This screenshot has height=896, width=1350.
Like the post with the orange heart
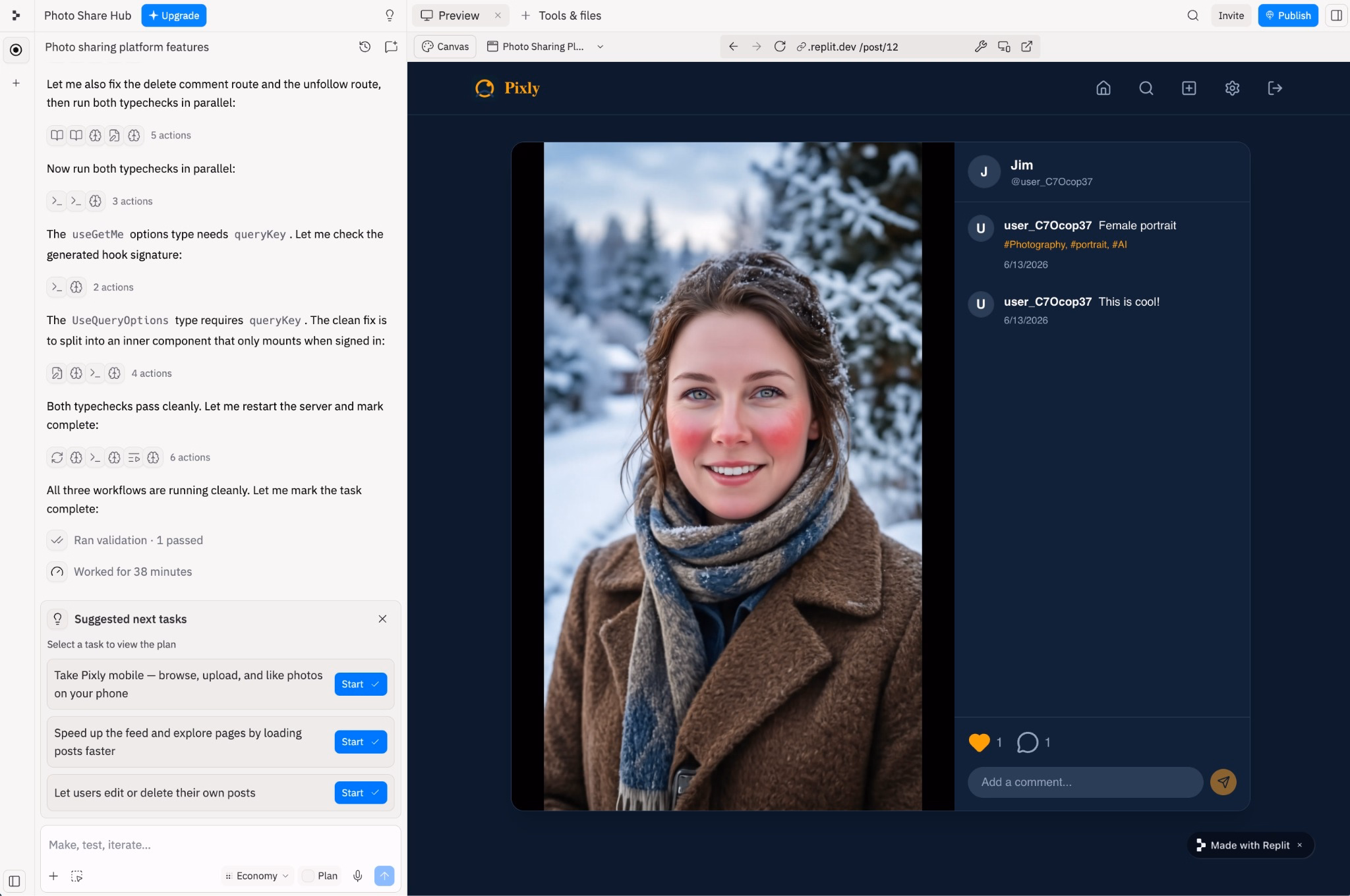pyautogui.click(x=980, y=742)
